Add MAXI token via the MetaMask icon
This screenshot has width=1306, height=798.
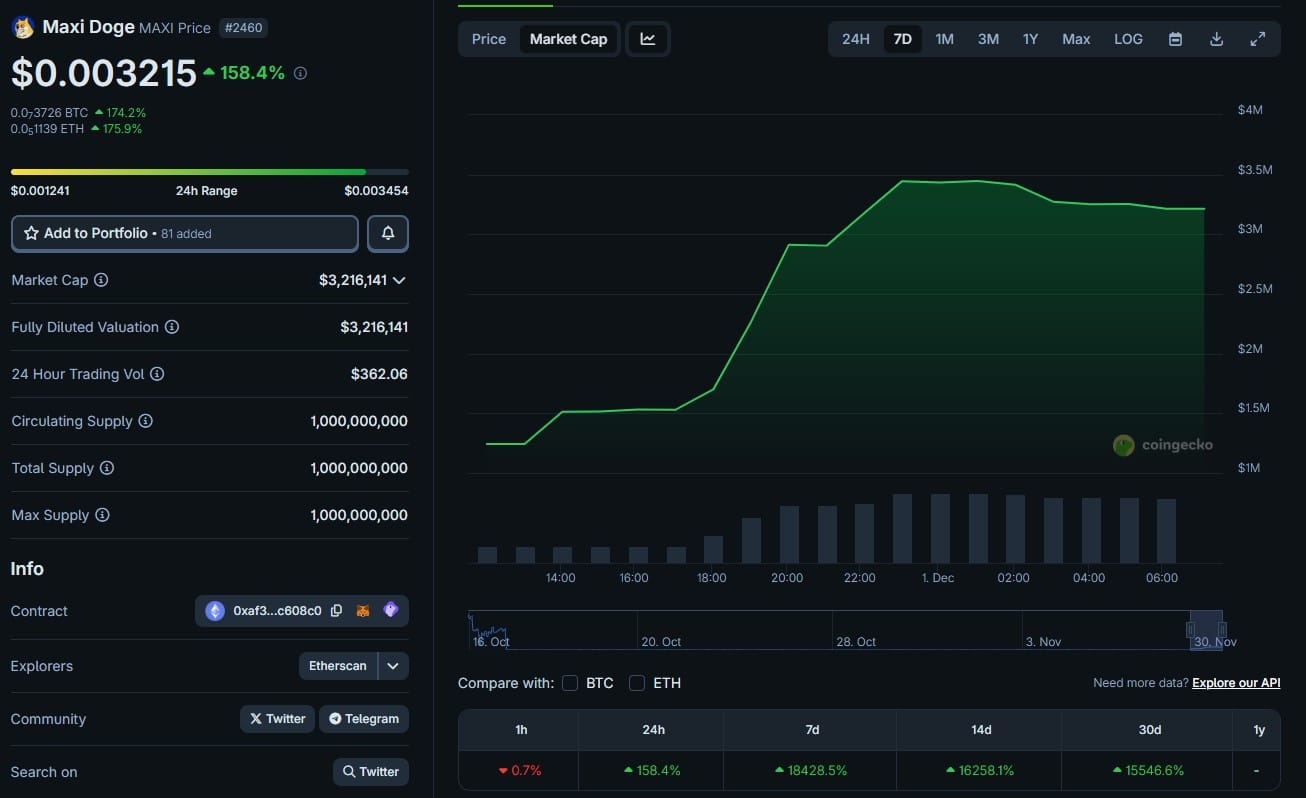point(364,610)
